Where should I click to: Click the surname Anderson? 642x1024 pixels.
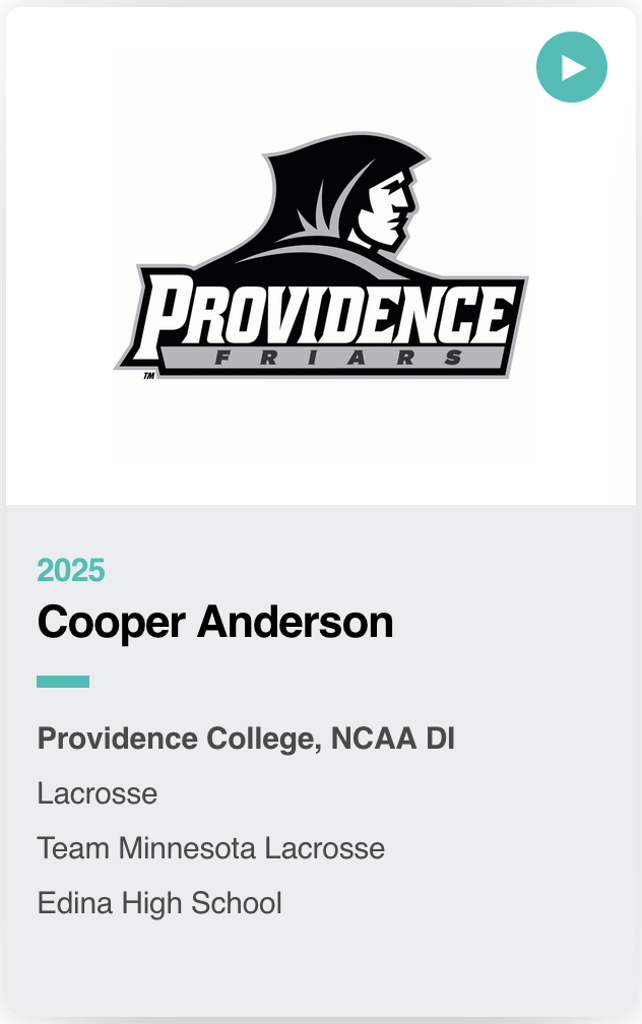[x=295, y=623]
